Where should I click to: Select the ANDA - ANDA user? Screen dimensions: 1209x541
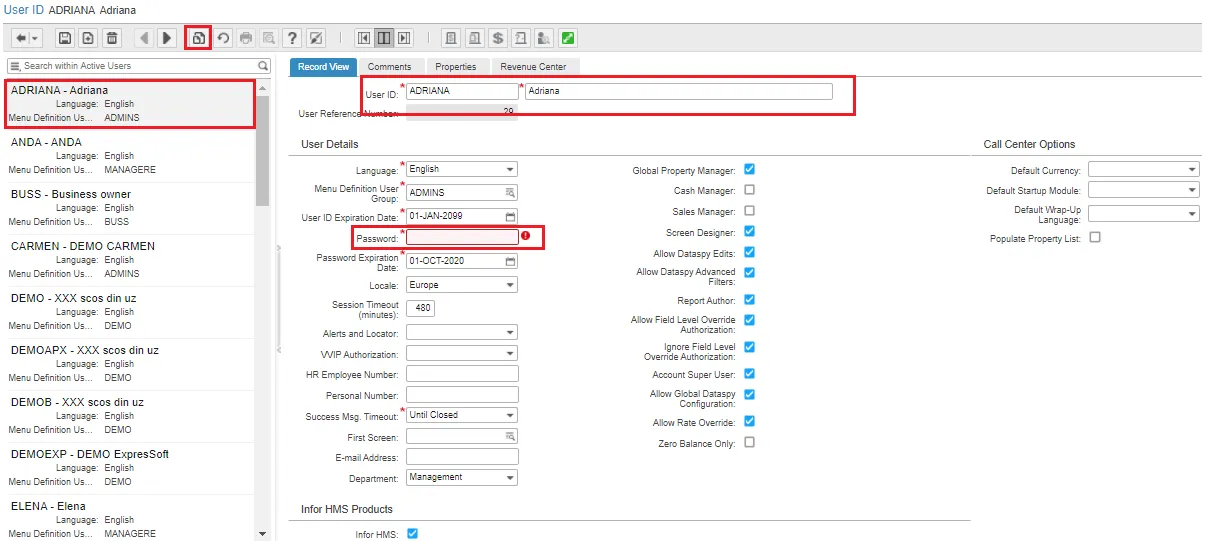(131, 156)
